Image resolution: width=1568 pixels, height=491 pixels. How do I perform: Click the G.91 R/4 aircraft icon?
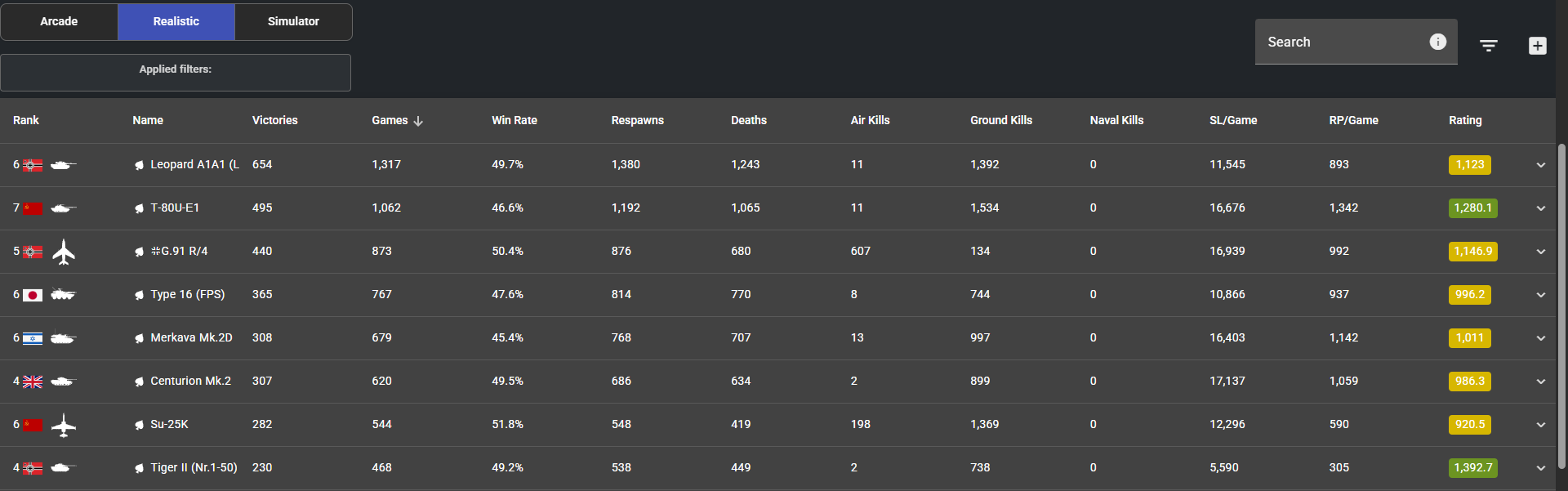click(64, 252)
